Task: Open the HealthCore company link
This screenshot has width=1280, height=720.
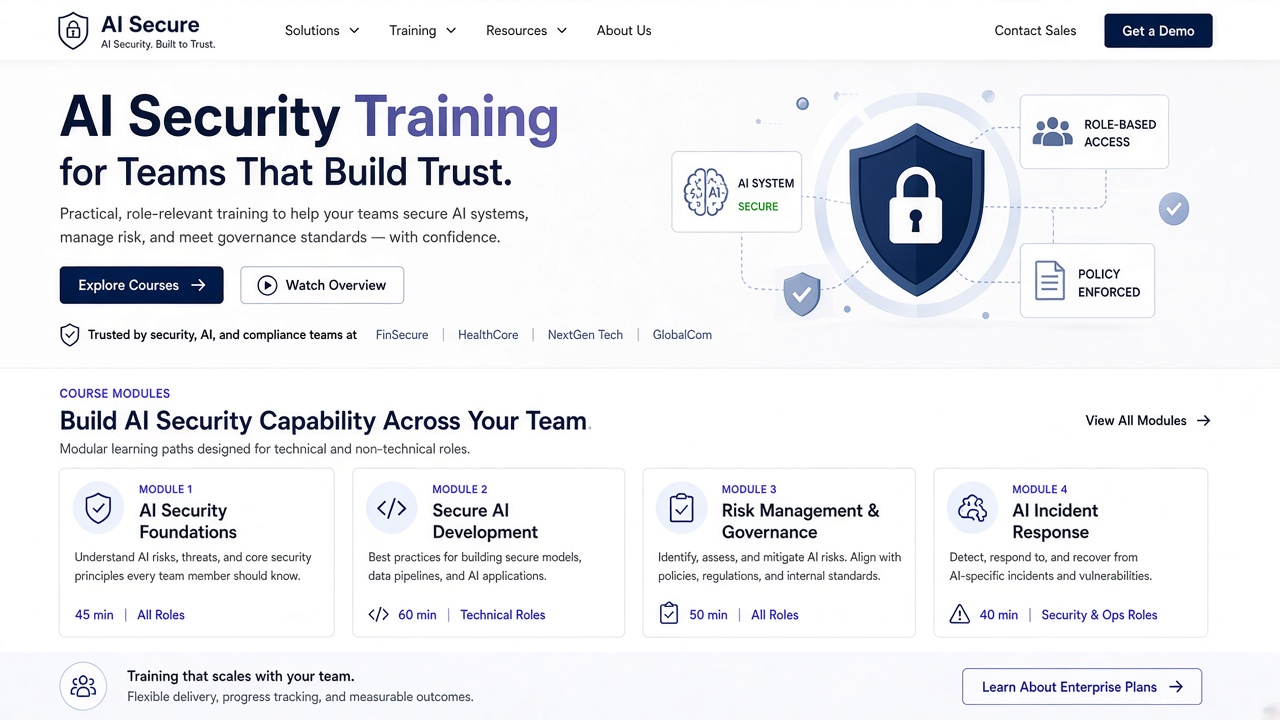Action: pos(488,335)
